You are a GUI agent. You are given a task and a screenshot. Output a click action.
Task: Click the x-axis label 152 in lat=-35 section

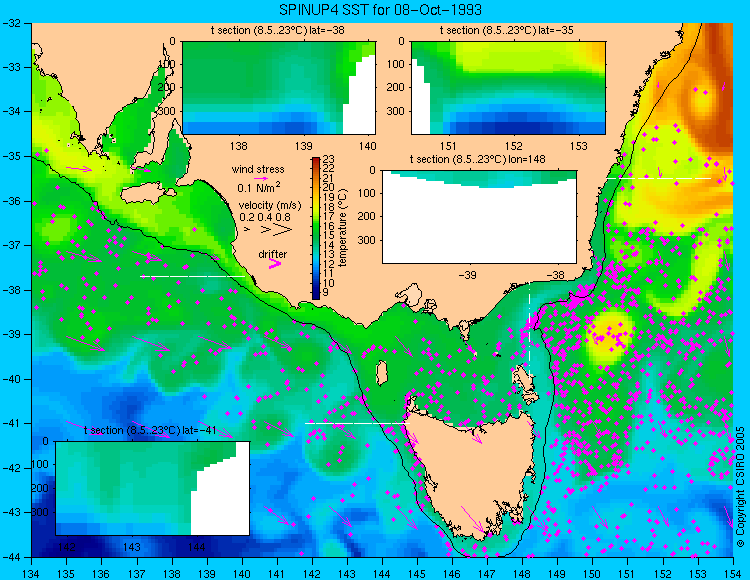pos(514,146)
